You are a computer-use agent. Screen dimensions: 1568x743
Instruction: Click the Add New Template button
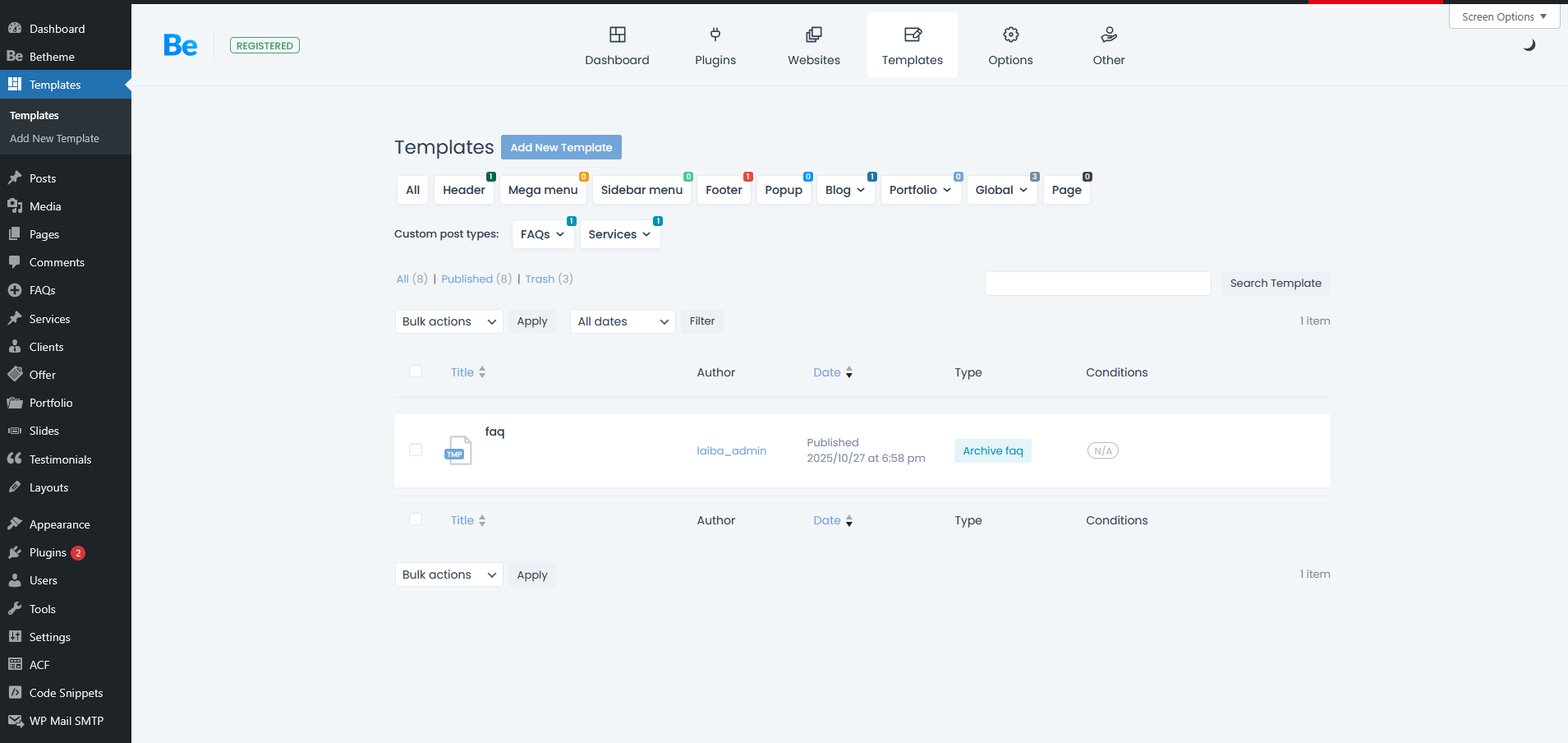coord(561,147)
